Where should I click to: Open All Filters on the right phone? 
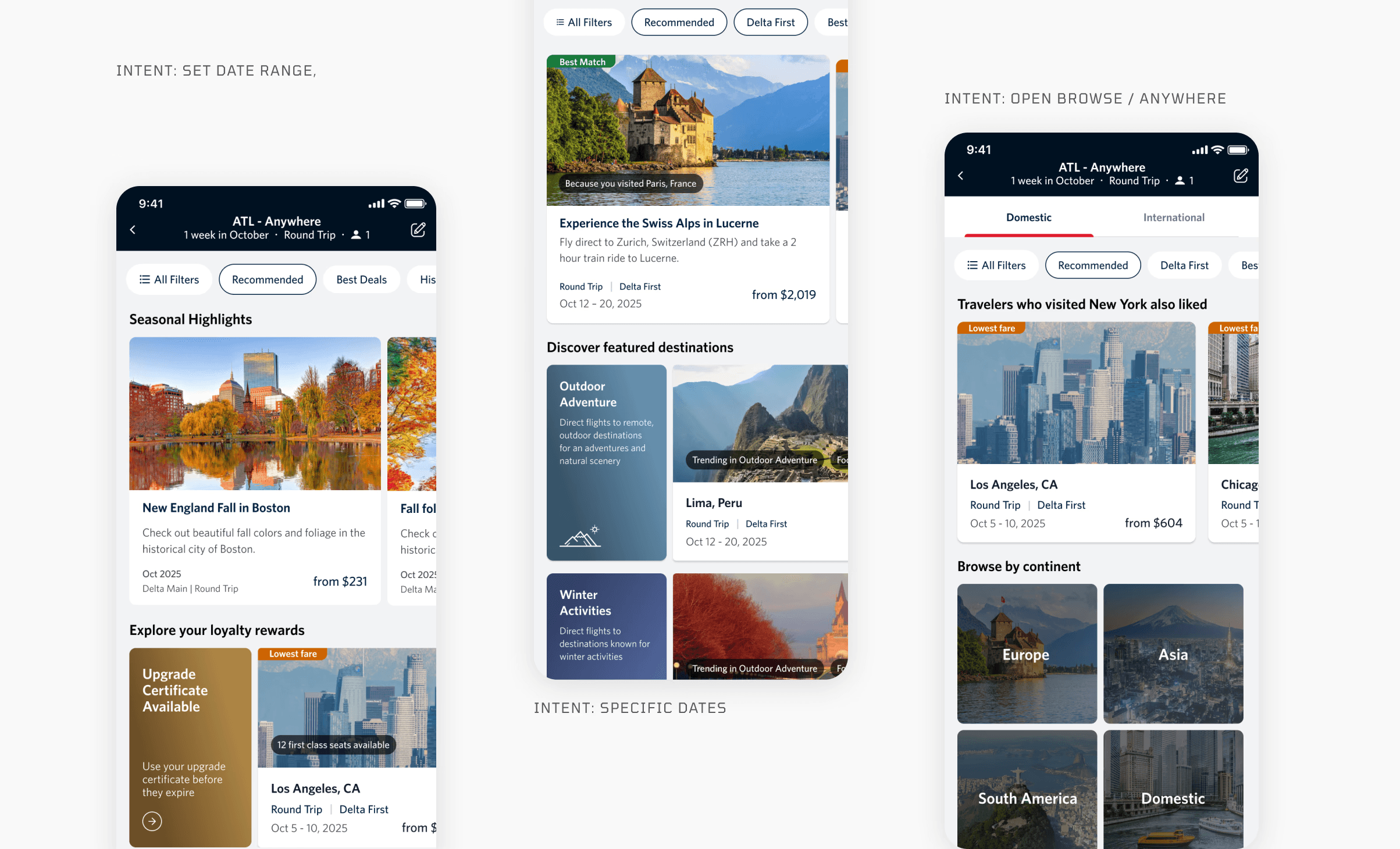(x=996, y=266)
